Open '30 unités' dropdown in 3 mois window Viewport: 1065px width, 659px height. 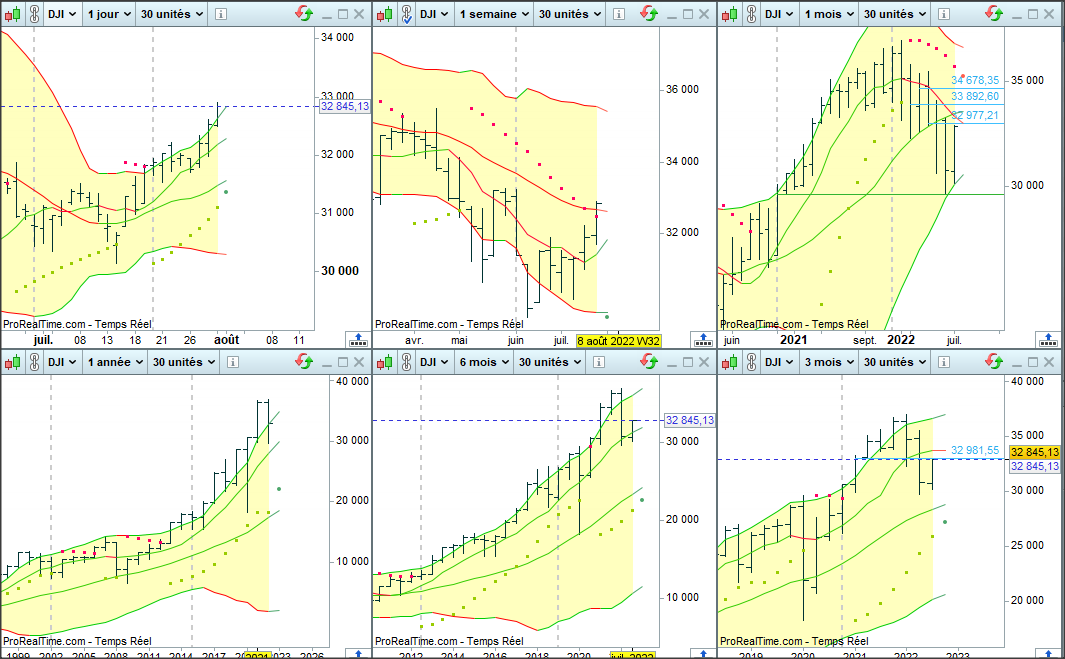click(895, 362)
